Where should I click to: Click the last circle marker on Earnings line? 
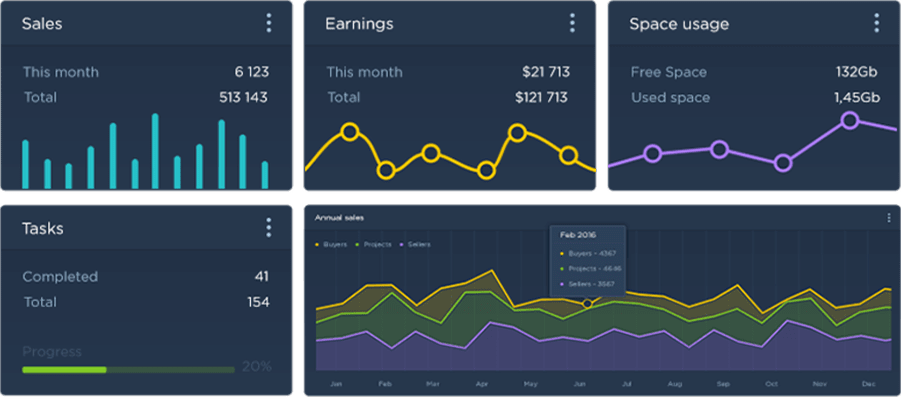coord(568,155)
